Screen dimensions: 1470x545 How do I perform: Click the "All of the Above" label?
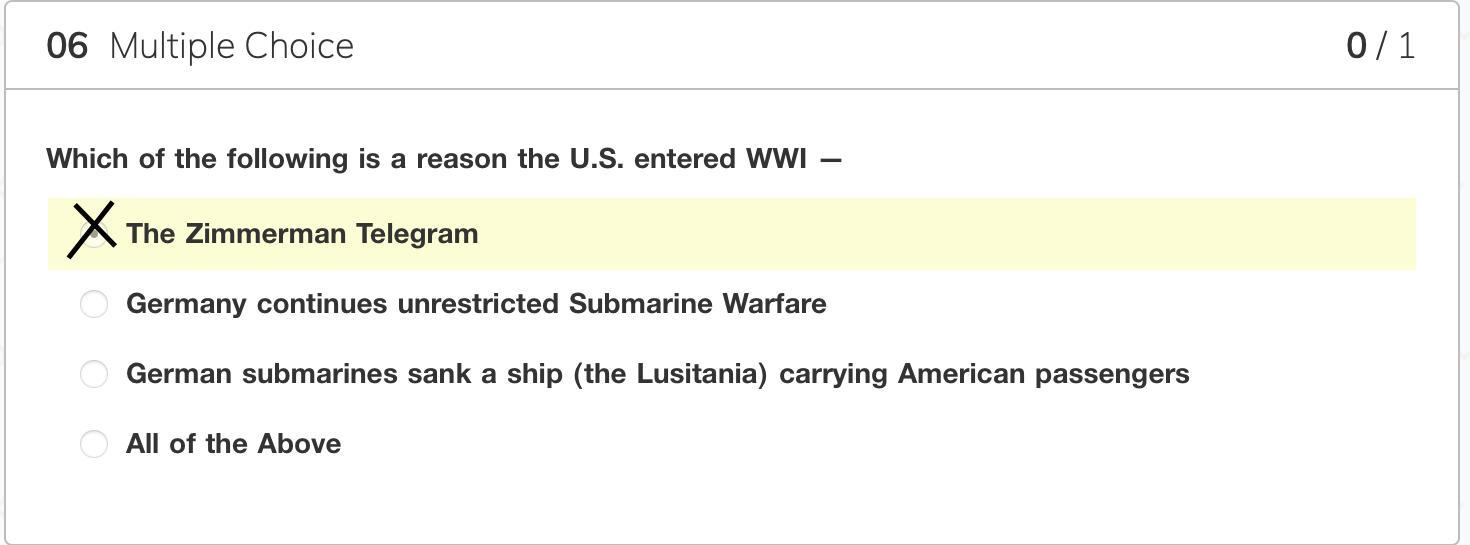click(233, 444)
